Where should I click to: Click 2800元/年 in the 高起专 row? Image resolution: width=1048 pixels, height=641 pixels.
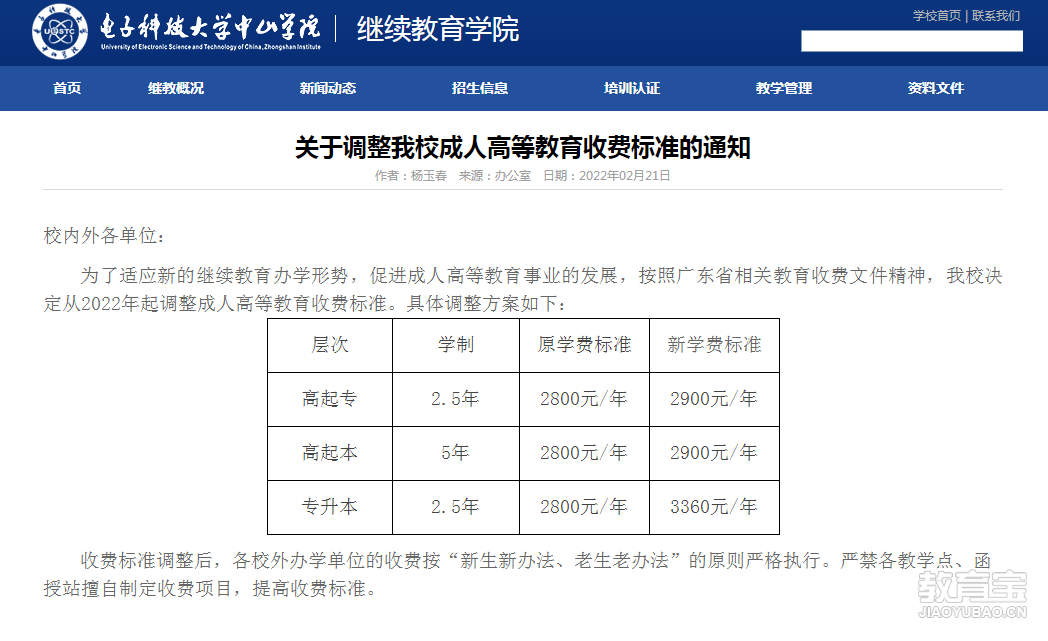(584, 399)
